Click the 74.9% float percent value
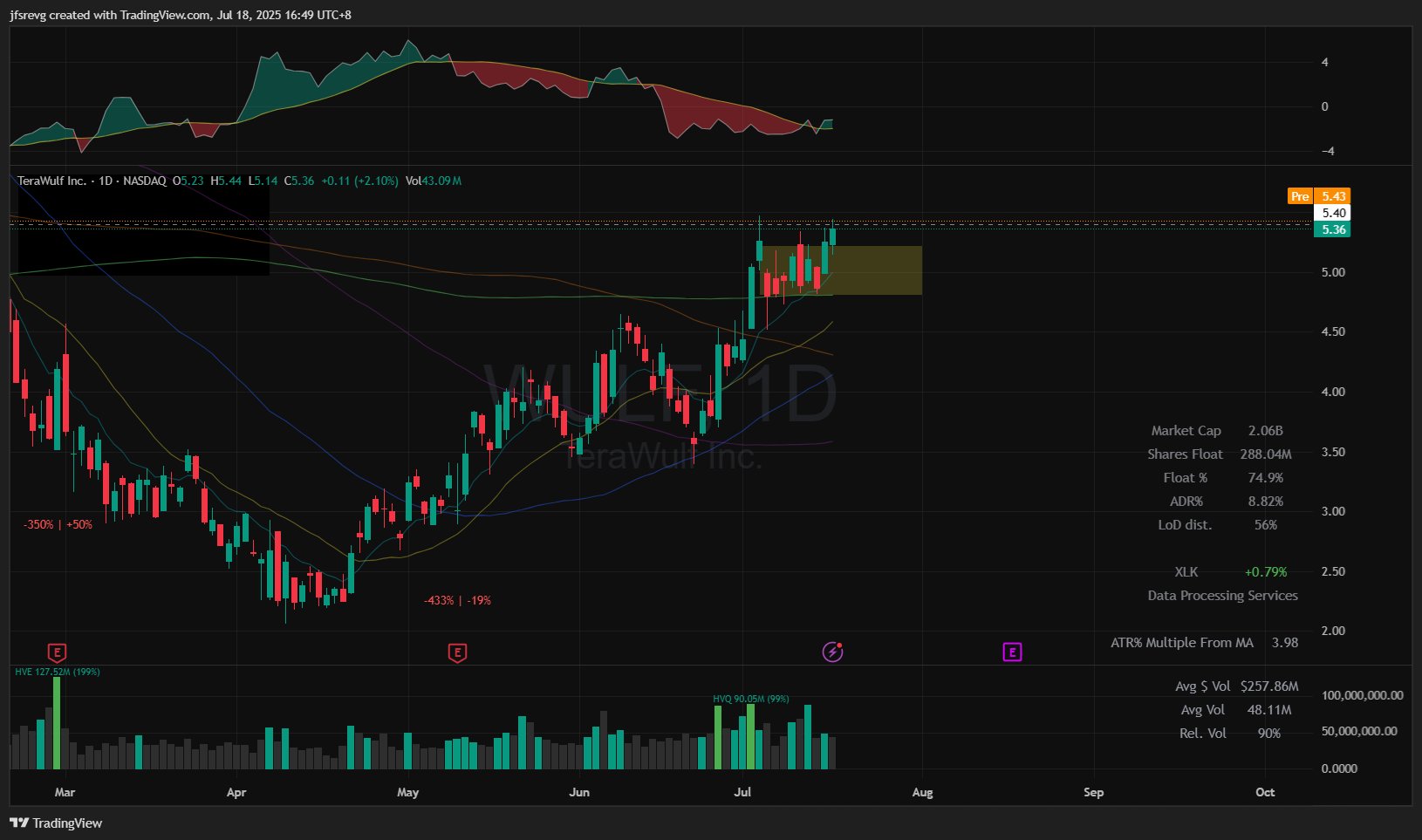 [x=1265, y=477]
